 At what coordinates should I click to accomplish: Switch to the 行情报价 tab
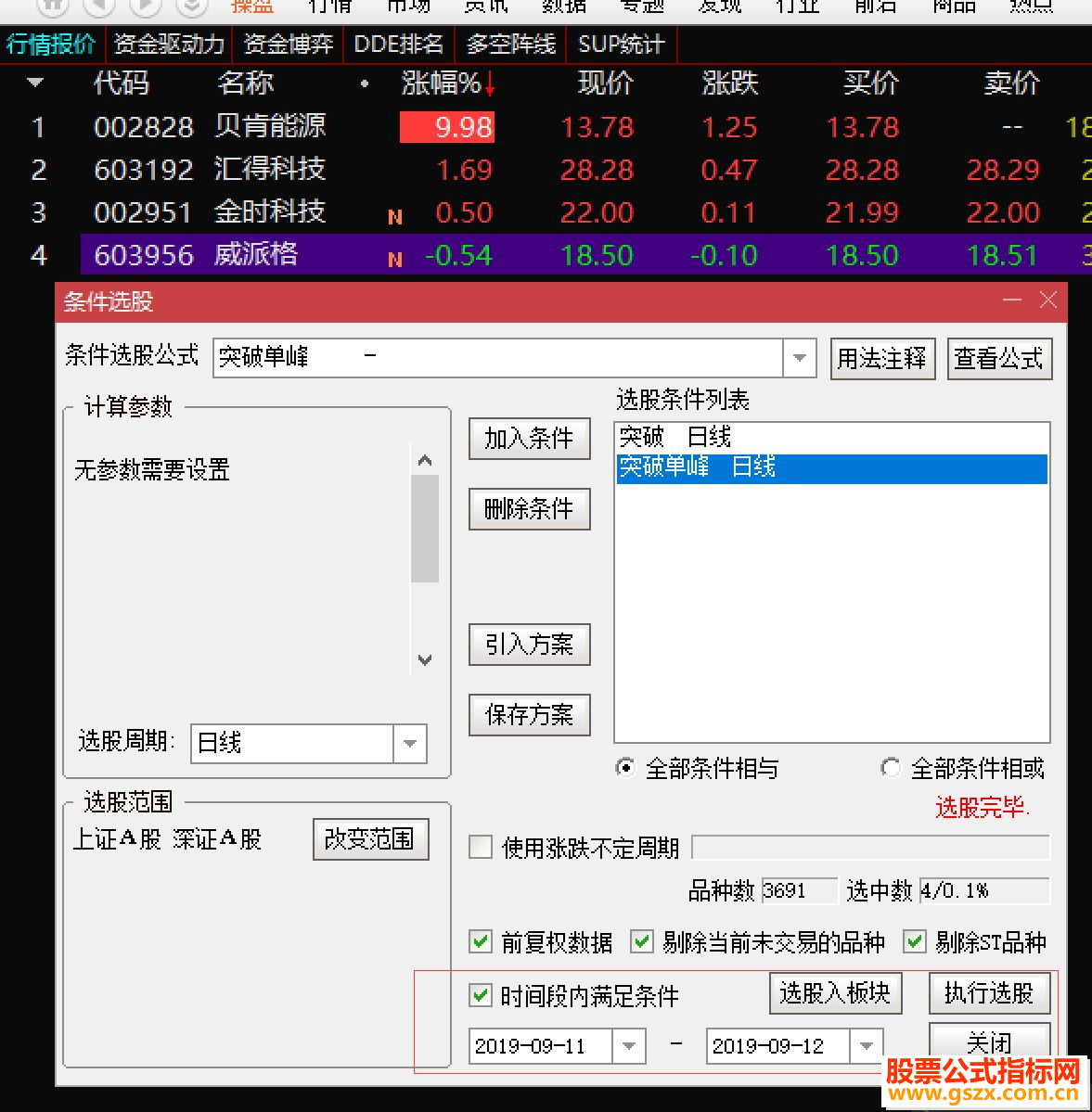click(x=50, y=45)
